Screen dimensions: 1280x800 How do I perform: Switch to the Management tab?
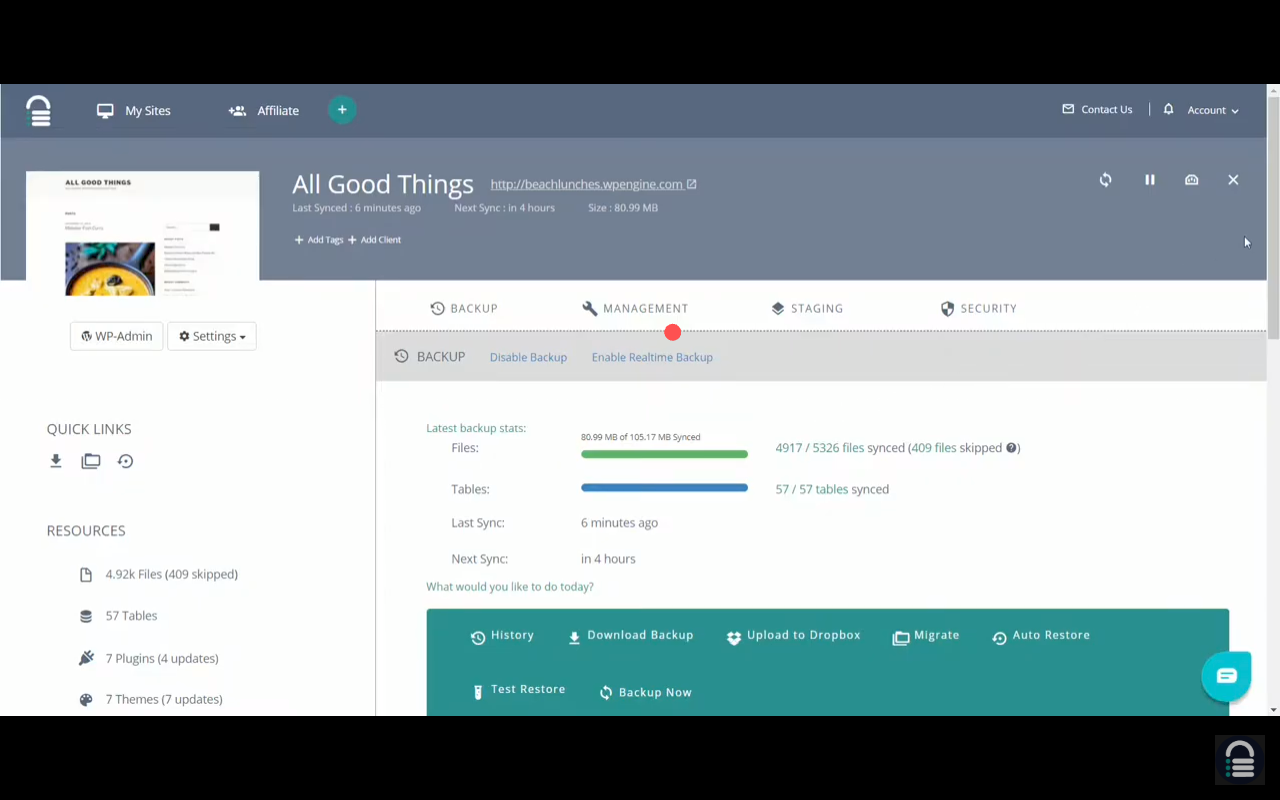635,308
